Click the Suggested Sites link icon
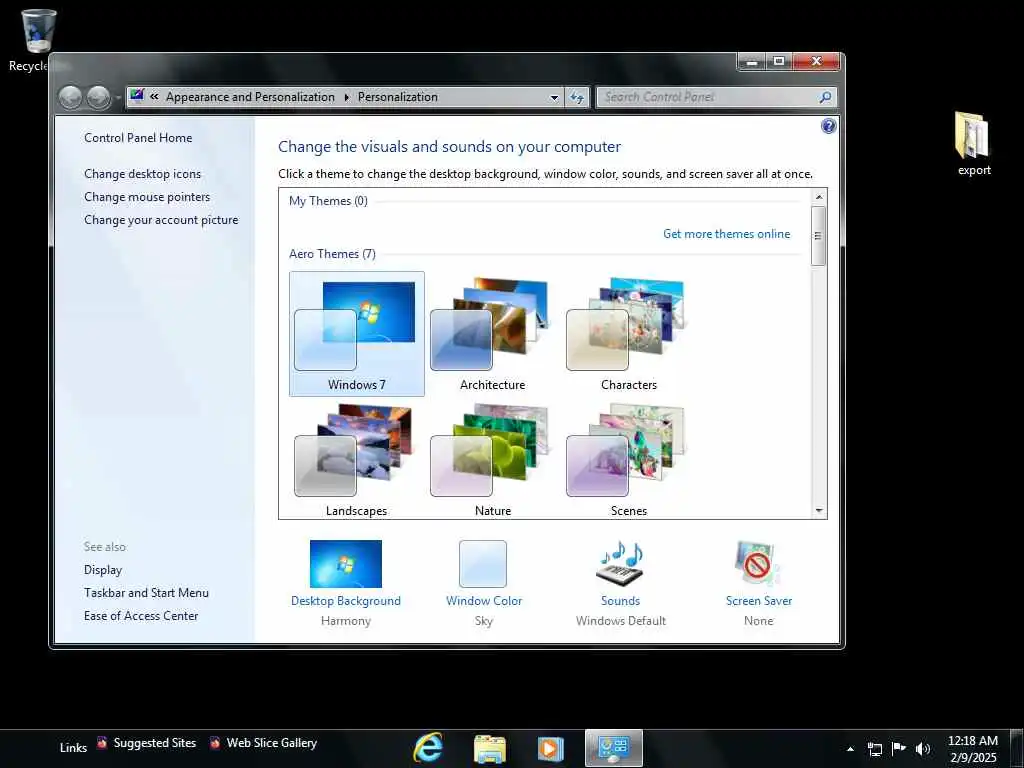The width and height of the screenshot is (1024, 768). click(x=102, y=743)
